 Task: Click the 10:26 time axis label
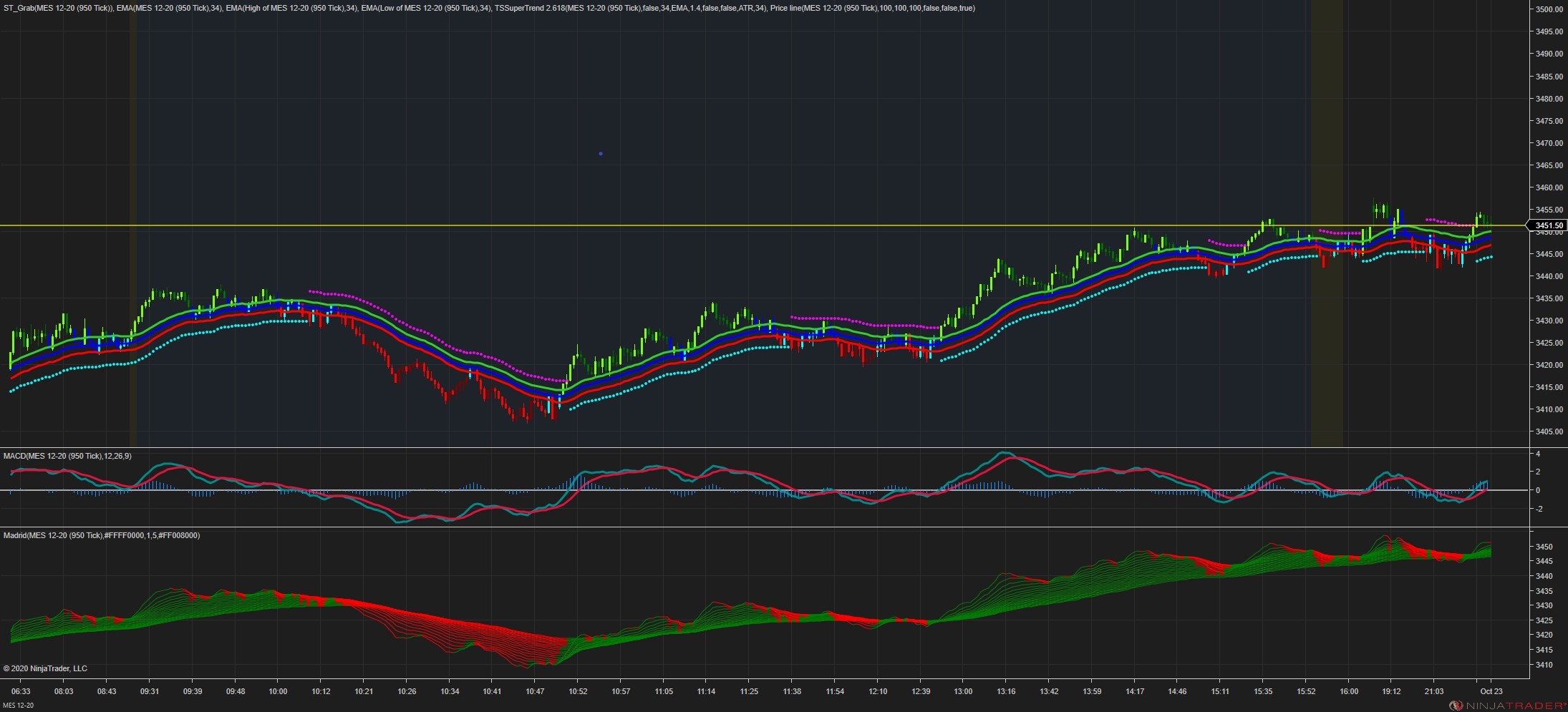407,691
